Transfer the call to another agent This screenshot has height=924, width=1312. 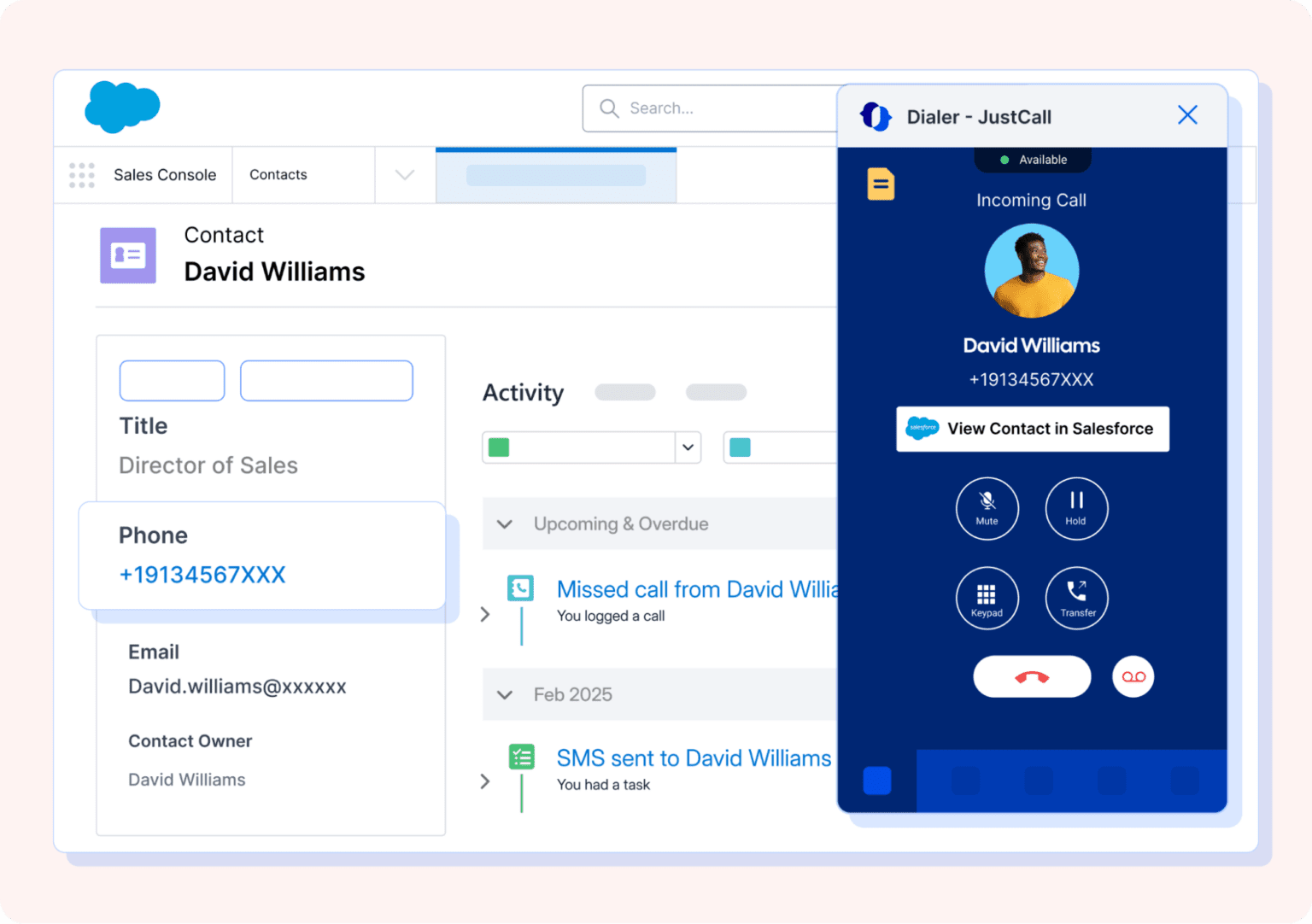pos(1076,598)
